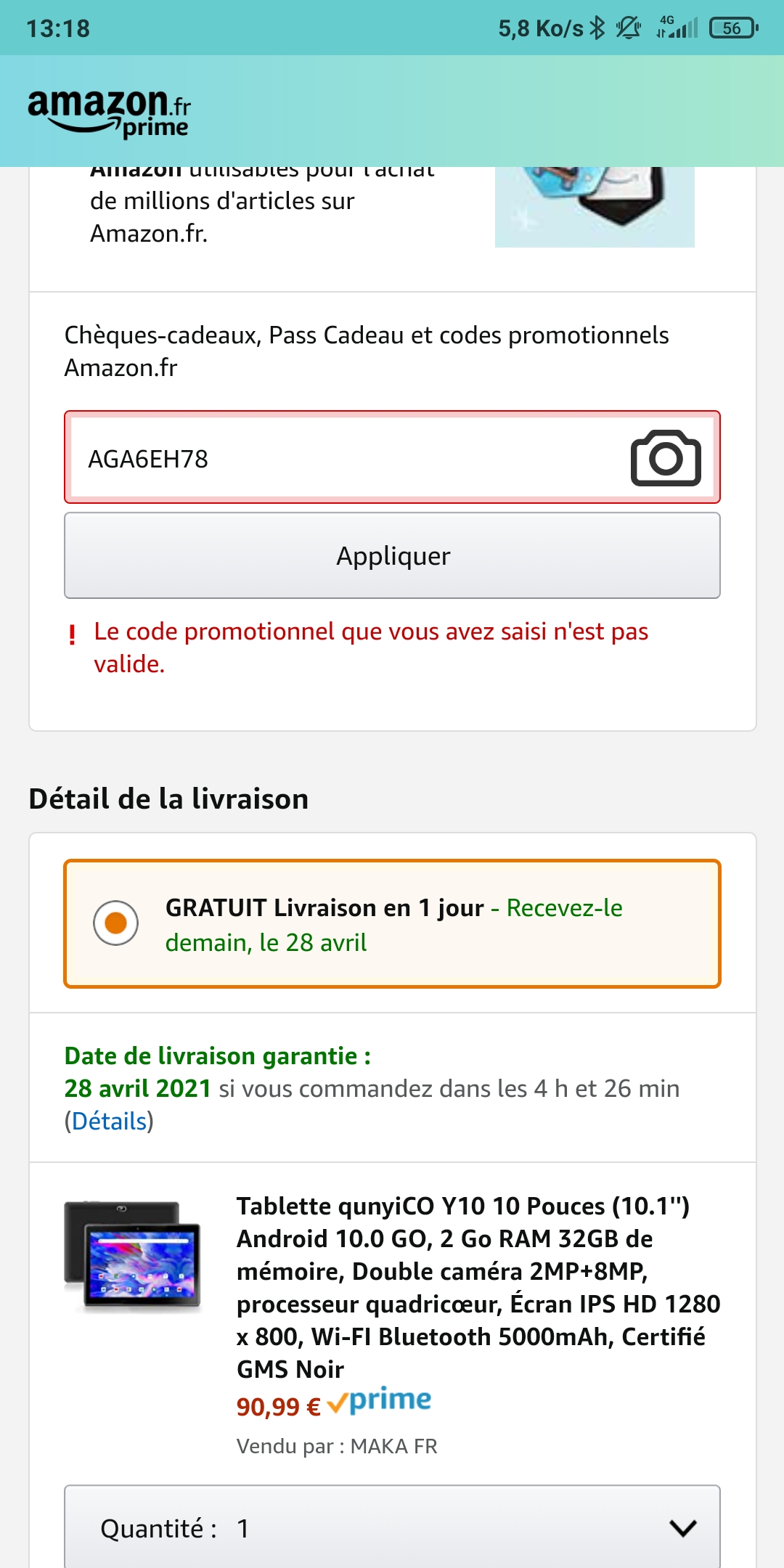This screenshot has height=1568, width=784.
Task: Tap the muted notification bell icon
Action: click(628, 28)
